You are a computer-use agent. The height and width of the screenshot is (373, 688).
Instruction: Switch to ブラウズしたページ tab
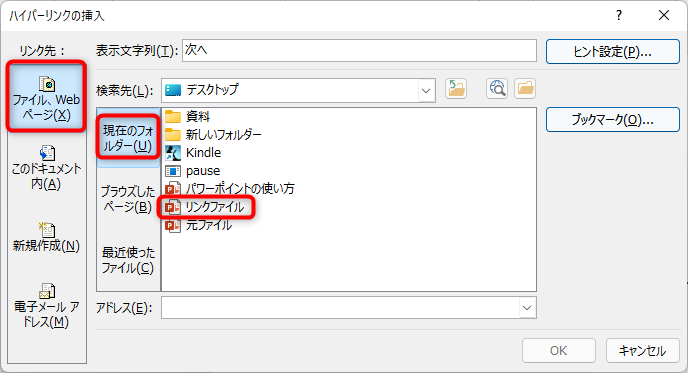click(128, 199)
